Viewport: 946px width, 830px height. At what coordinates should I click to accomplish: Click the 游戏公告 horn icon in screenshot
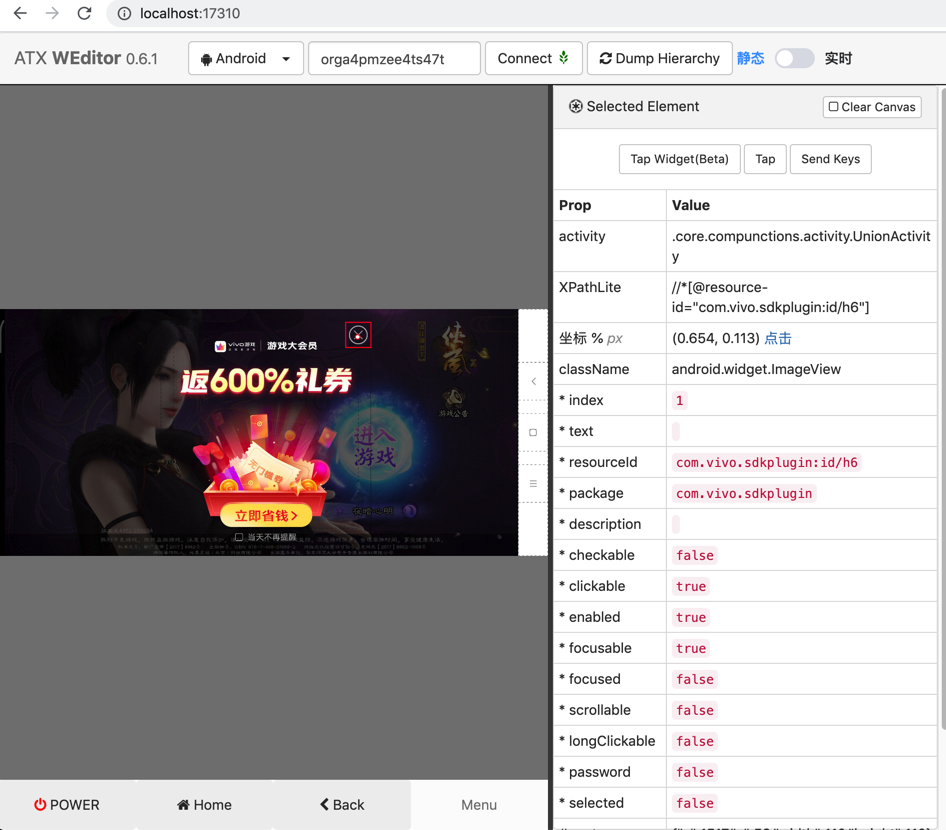(x=453, y=403)
